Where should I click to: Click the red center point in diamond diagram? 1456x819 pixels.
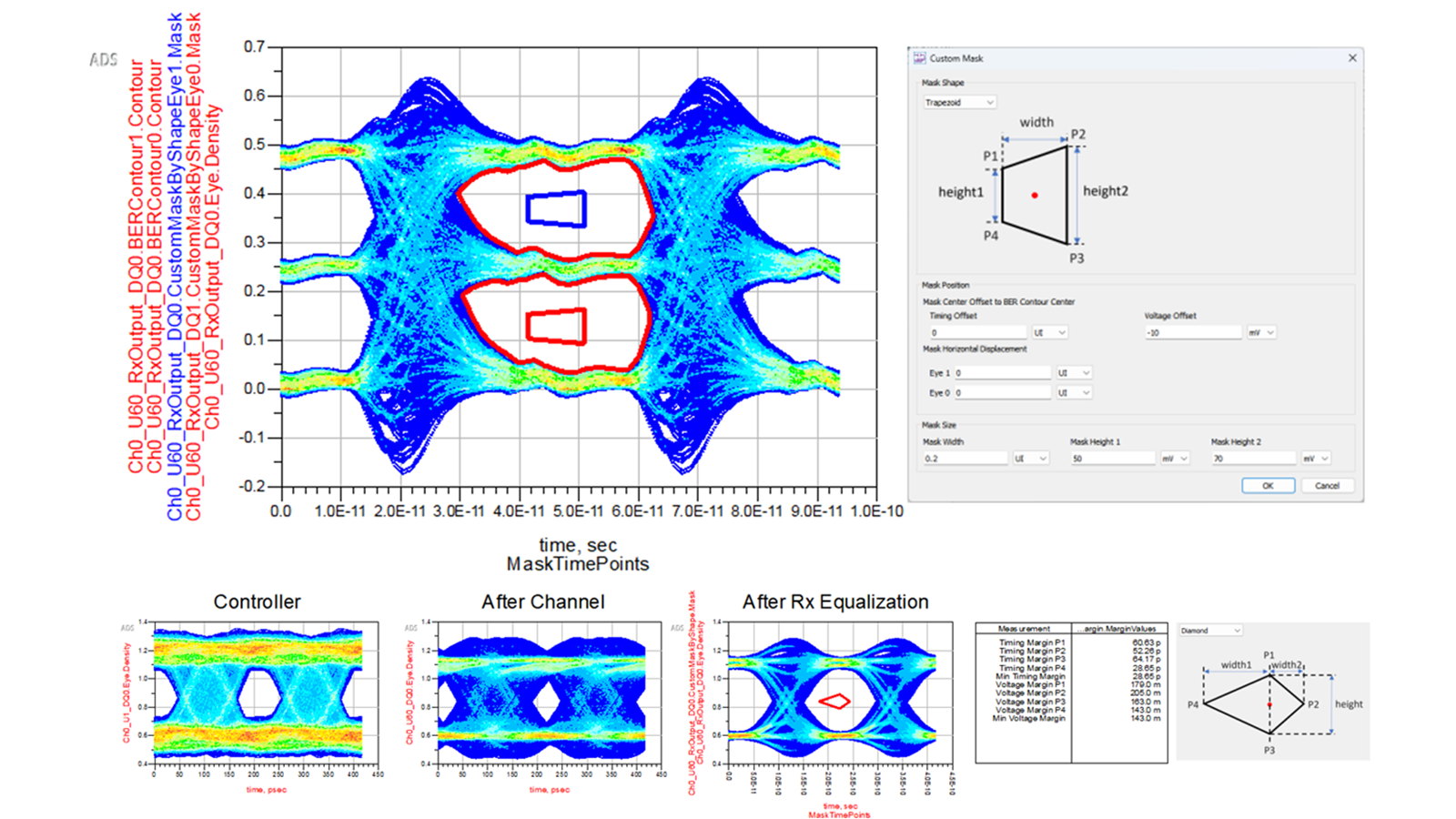coord(1269,705)
